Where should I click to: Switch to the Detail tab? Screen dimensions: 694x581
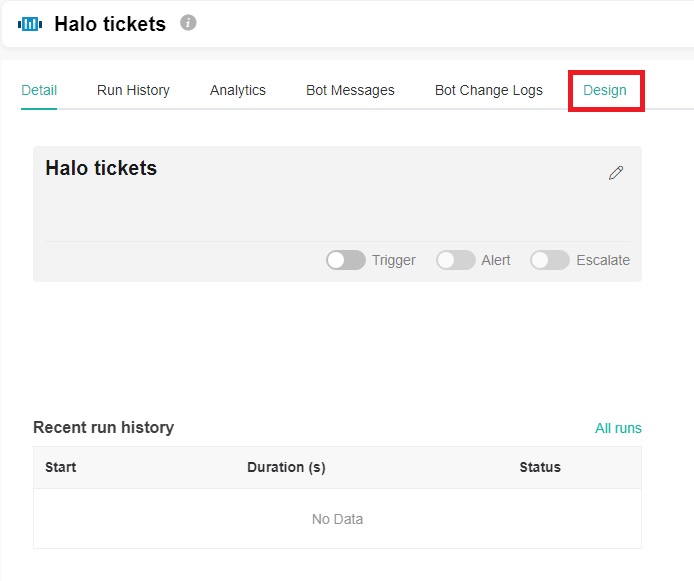pos(39,90)
